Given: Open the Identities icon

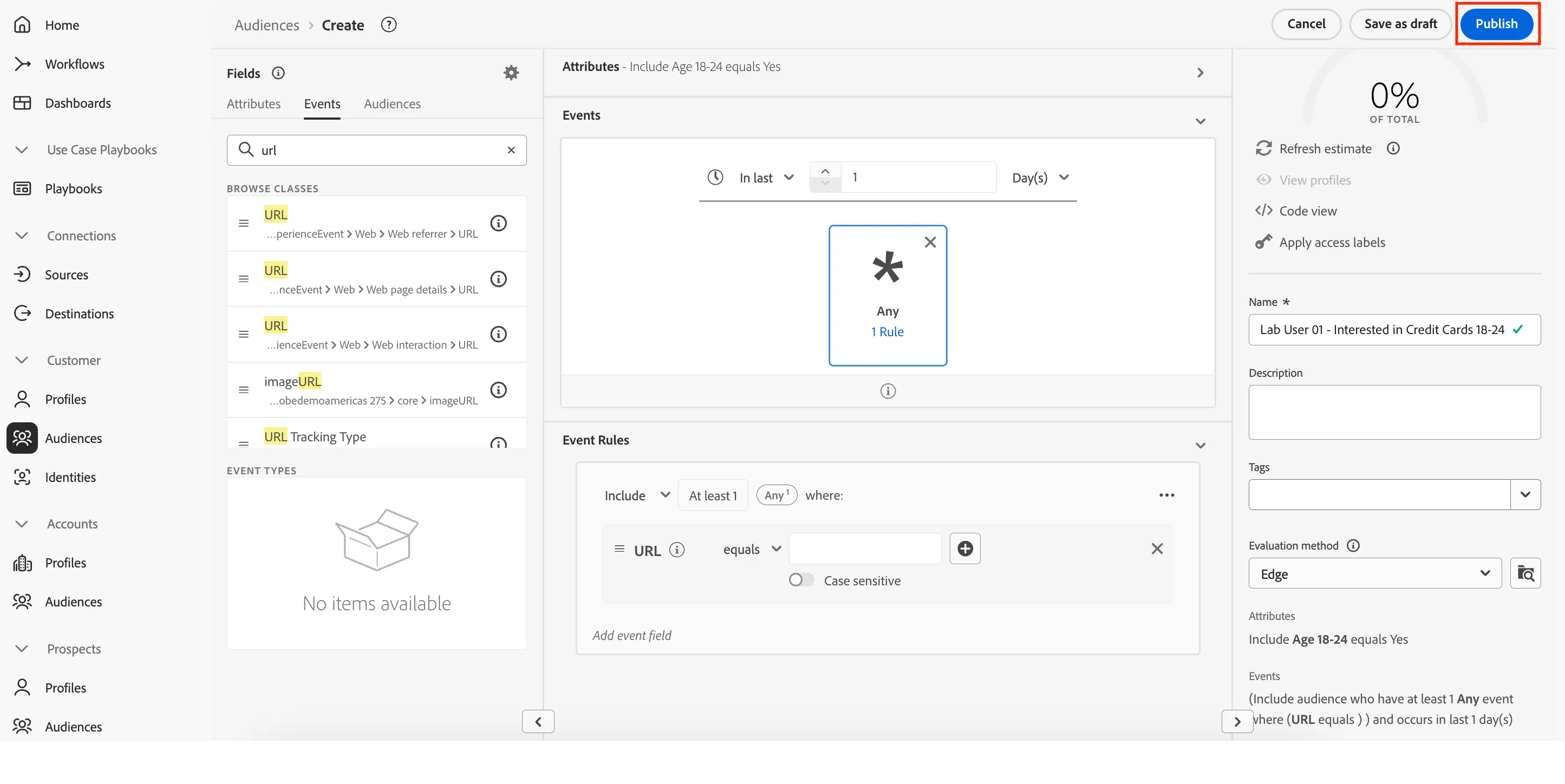Looking at the screenshot, I should click(23, 476).
